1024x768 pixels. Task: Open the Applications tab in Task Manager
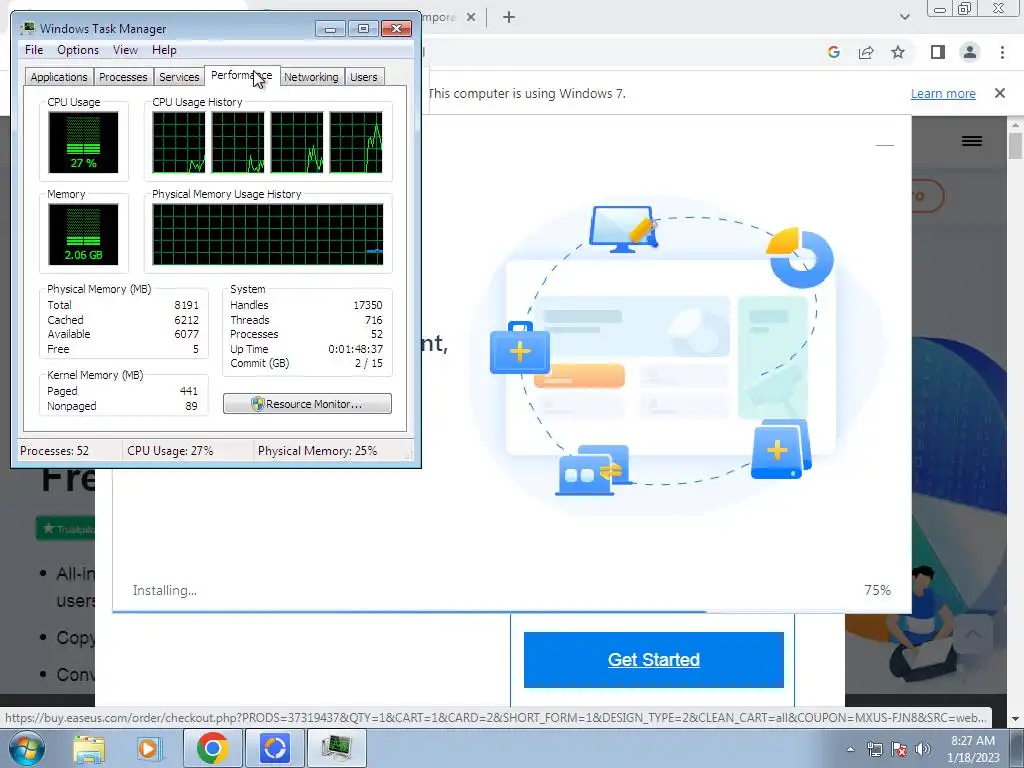(x=59, y=77)
